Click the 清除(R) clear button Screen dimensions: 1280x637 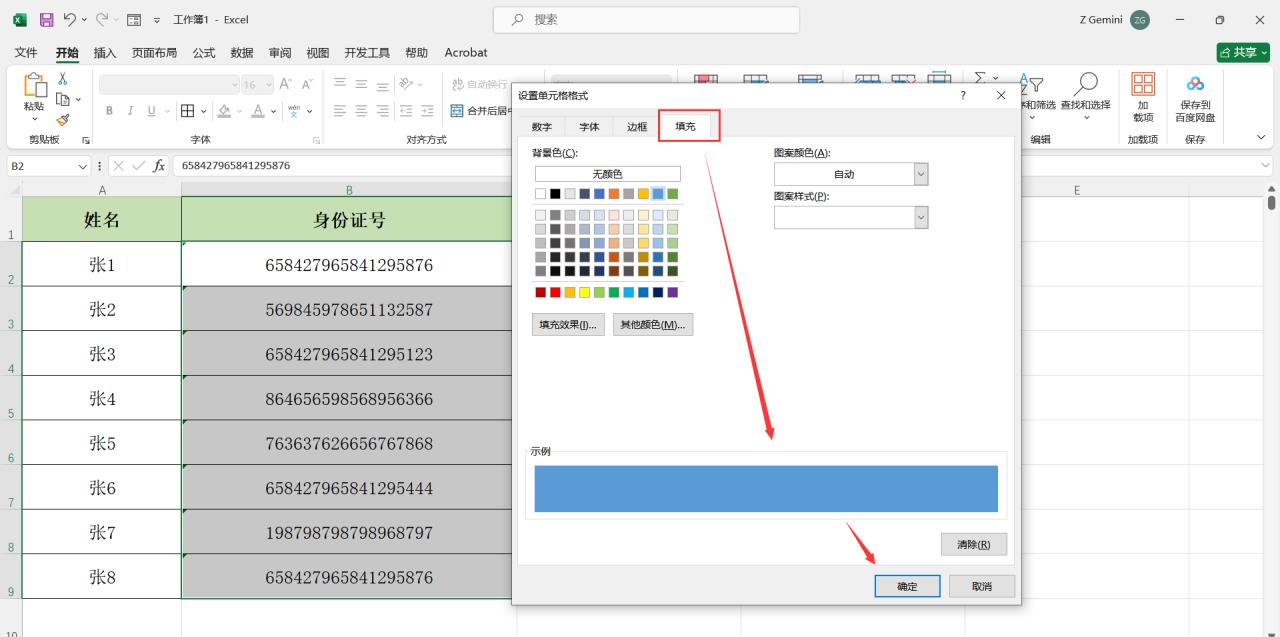coord(974,544)
